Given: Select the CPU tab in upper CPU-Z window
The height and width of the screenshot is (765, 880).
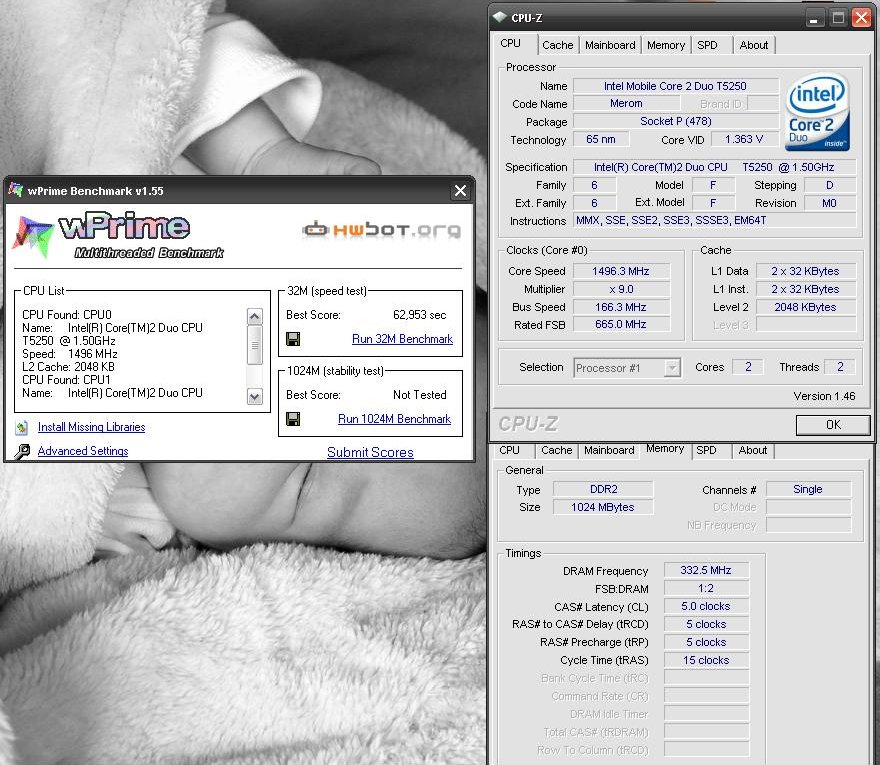Looking at the screenshot, I should (511, 44).
